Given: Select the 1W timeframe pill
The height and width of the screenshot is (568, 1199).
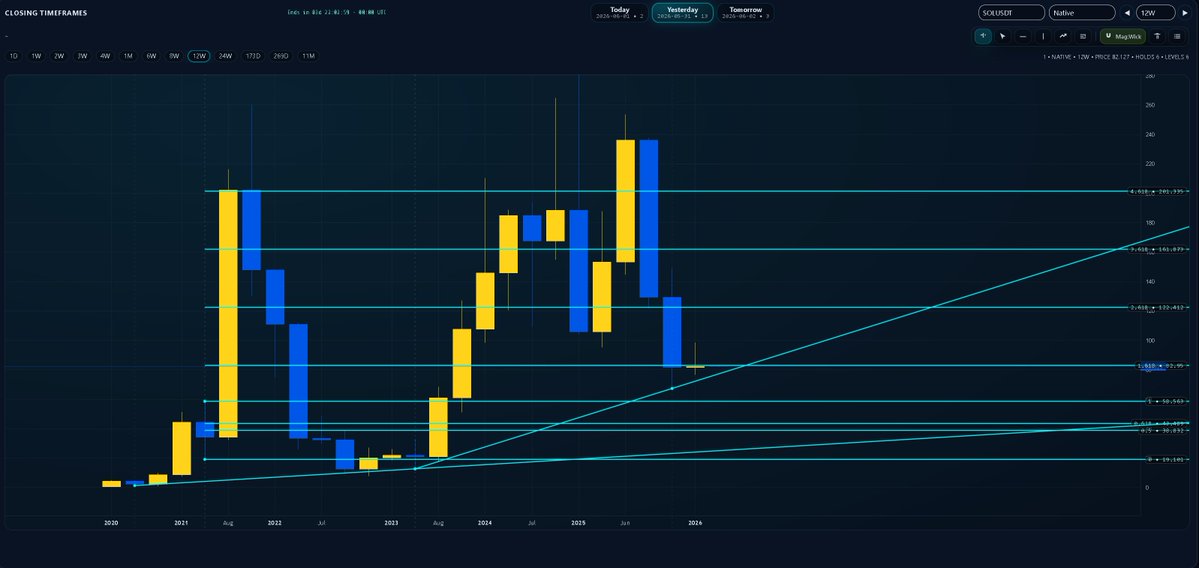Looking at the screenshot, I should pos(36,56).
